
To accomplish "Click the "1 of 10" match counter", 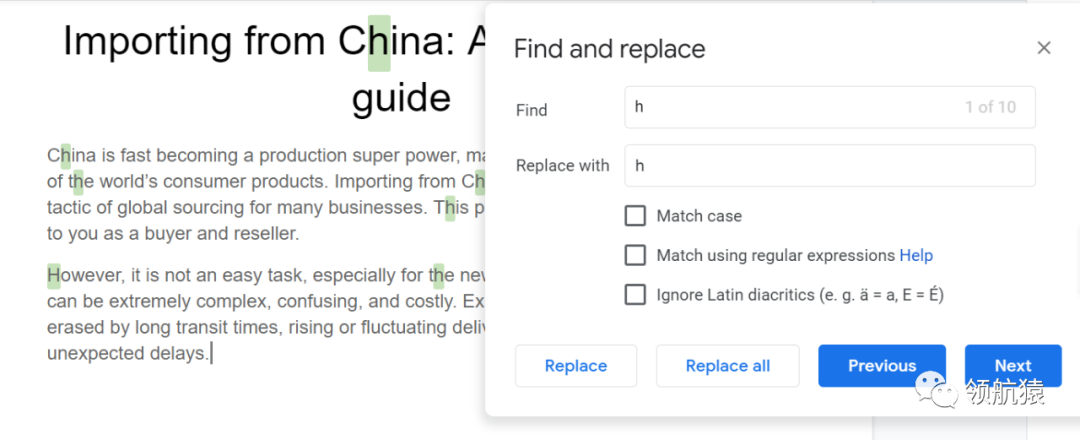I will pyautogui.click(x=990, y=107).
